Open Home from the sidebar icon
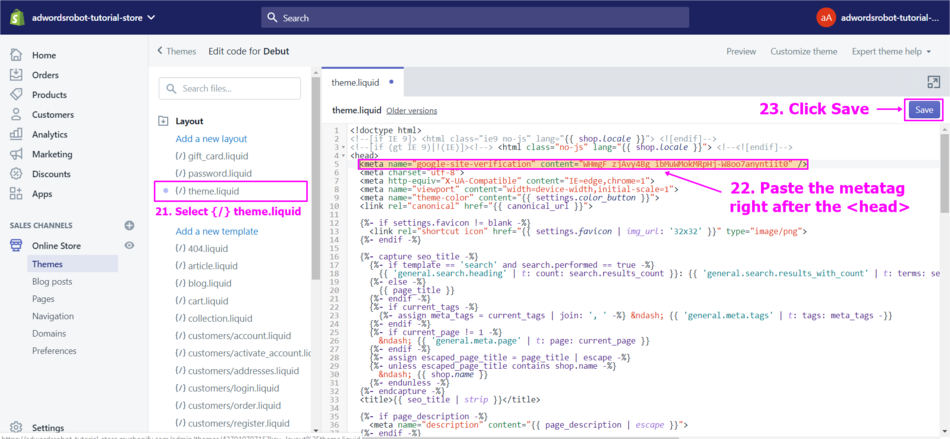This screenshot has width=950, height=439. [x=17, y=55]
